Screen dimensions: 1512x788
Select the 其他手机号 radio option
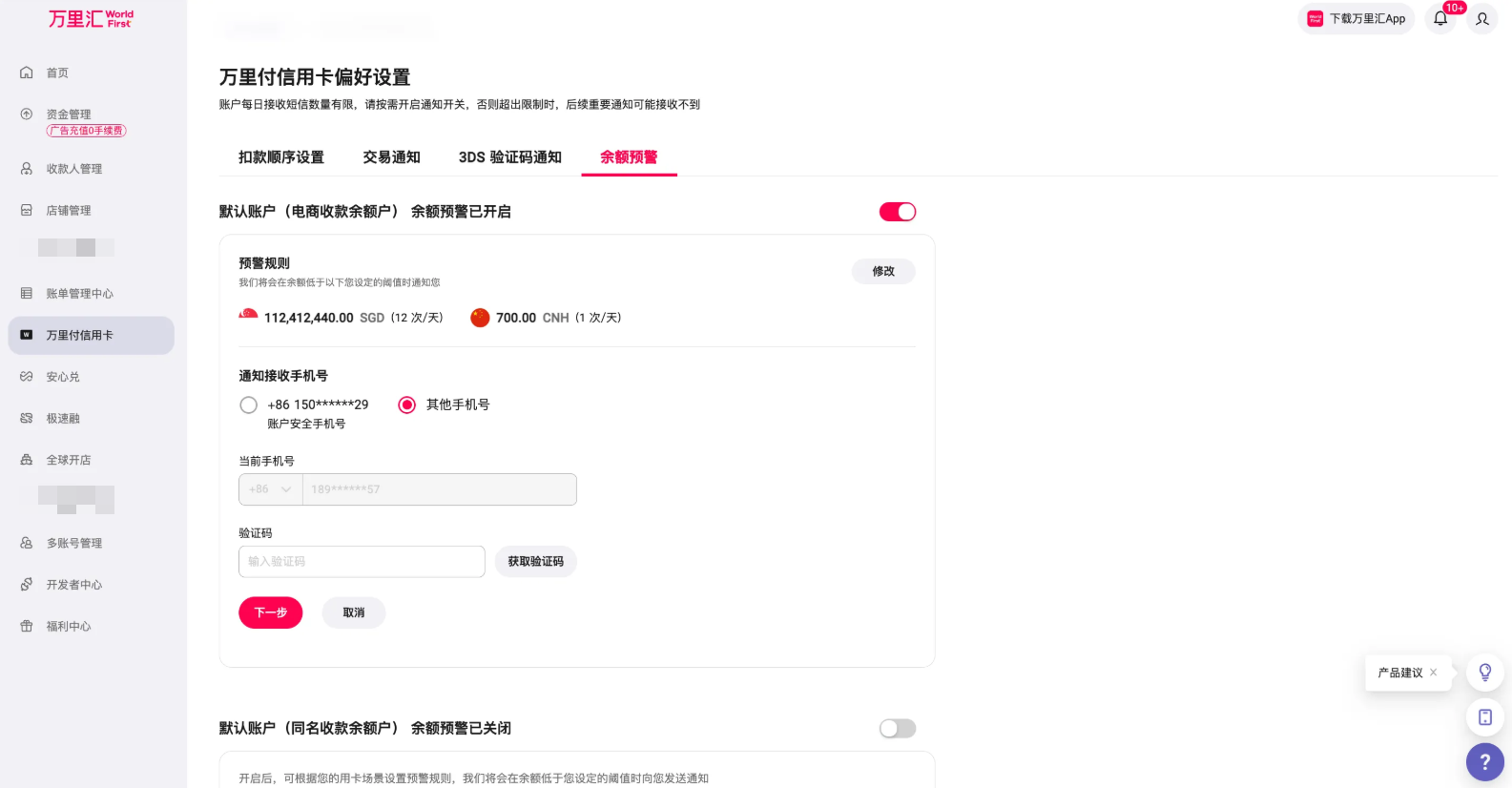point(407,405)
